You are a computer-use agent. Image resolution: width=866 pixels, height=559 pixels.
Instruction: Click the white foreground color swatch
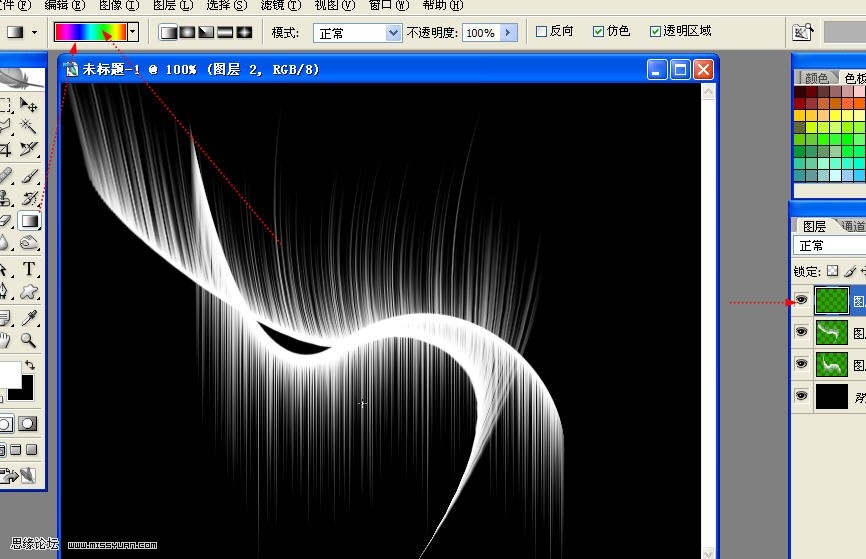pyautogui.click(x=10, y=375)
